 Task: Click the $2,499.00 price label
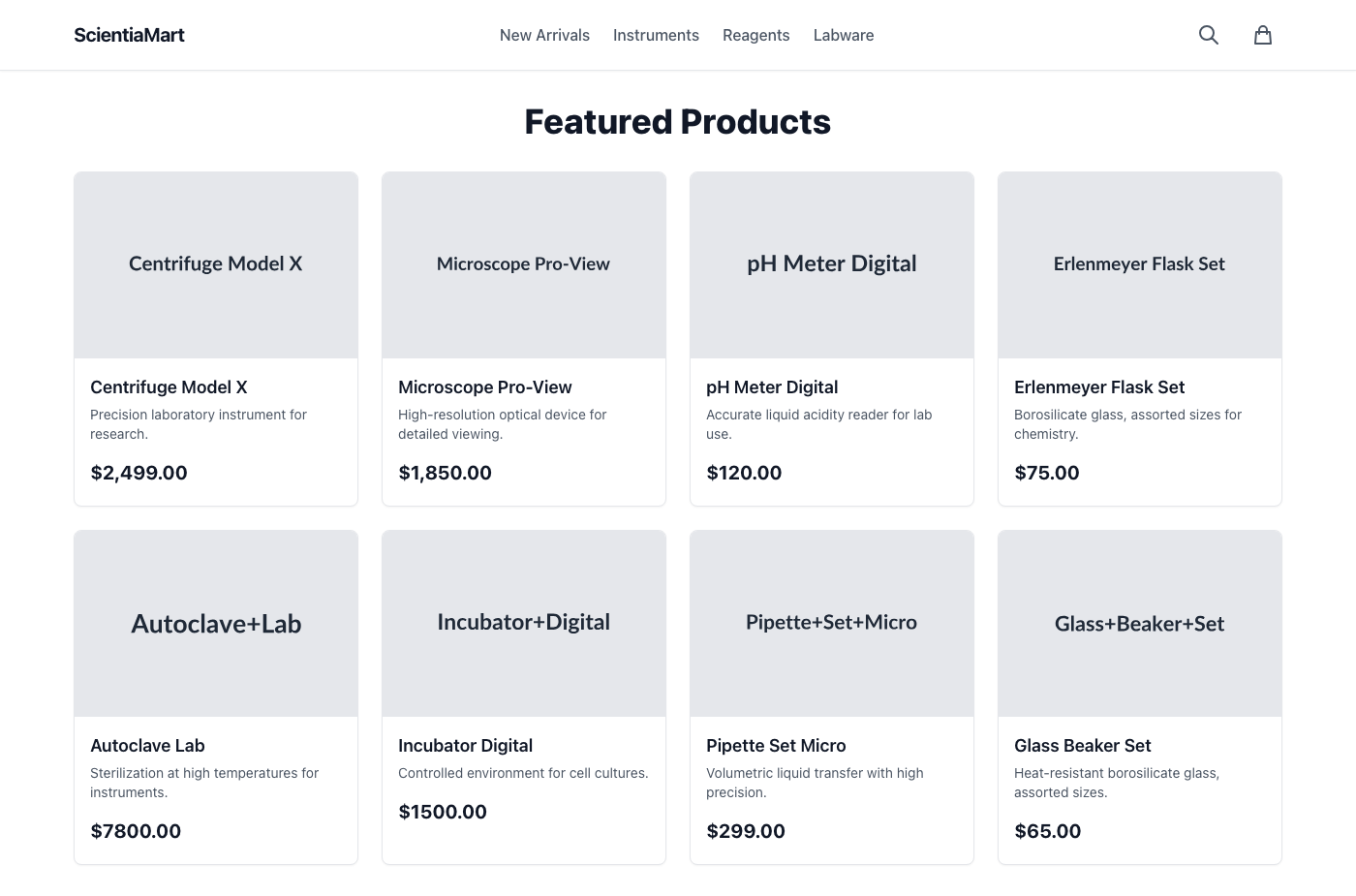139,473
